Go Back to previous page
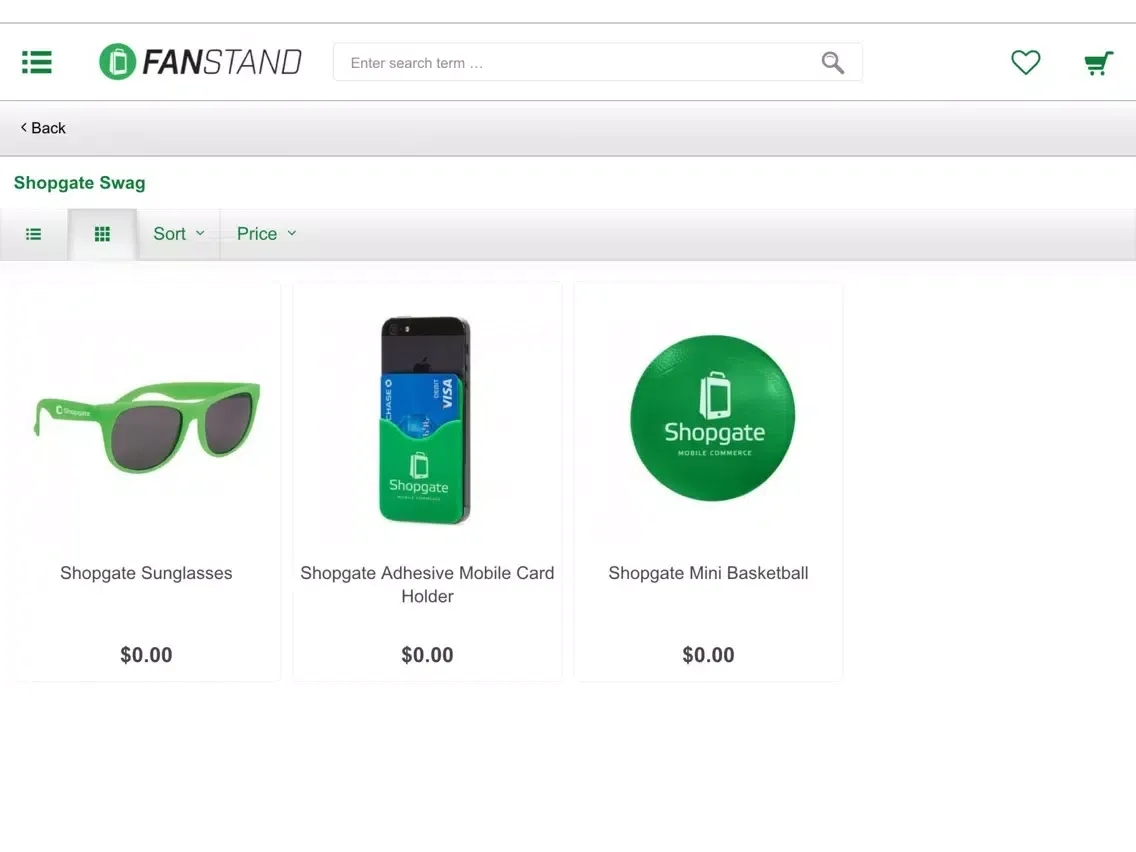Screen dimensions: 1136x852 tap(43, 128)
